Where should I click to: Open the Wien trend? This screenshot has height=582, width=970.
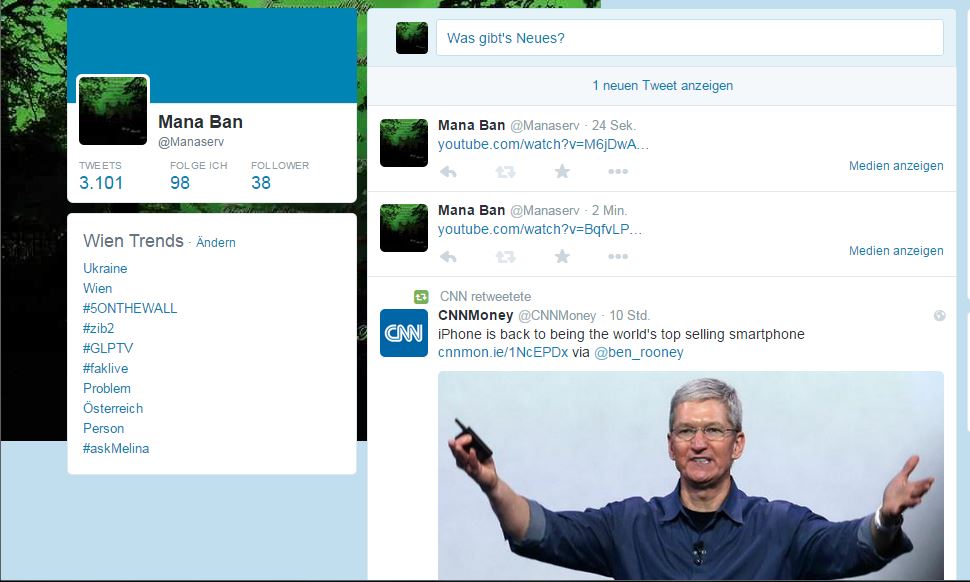98,288
